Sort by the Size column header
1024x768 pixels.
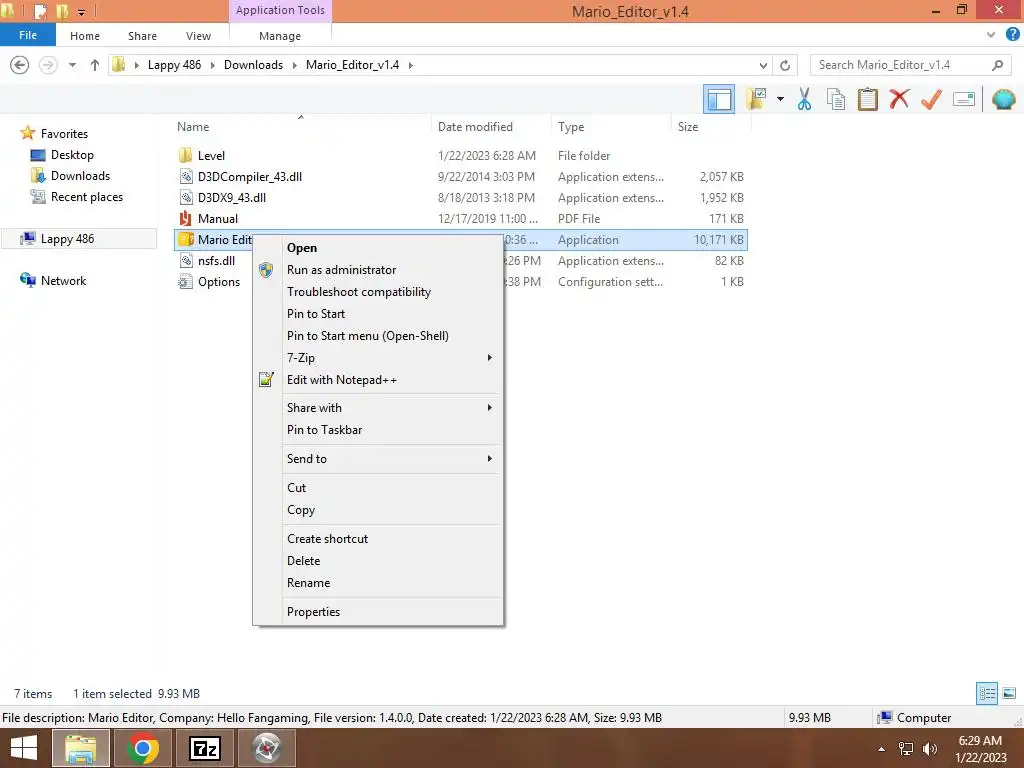tap(688, 127)
